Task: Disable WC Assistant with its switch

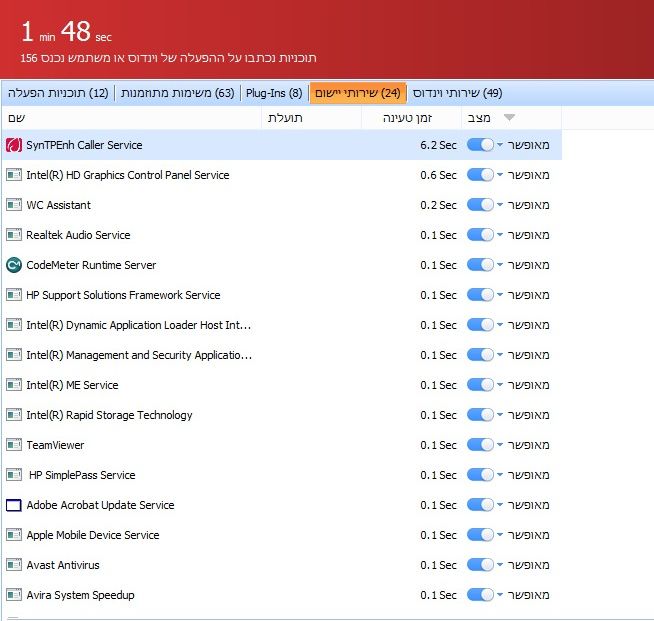Action: 480,205
